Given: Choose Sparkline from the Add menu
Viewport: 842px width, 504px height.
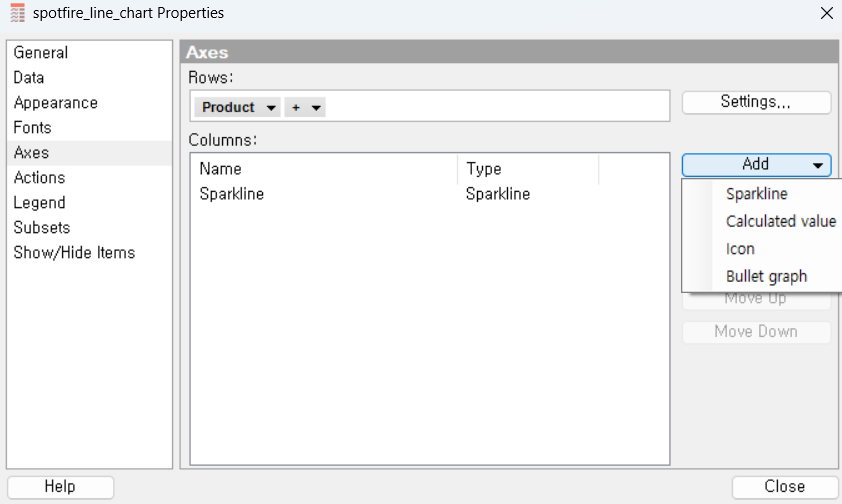Looking at the screenshot, I should click(x=756, y=194).
